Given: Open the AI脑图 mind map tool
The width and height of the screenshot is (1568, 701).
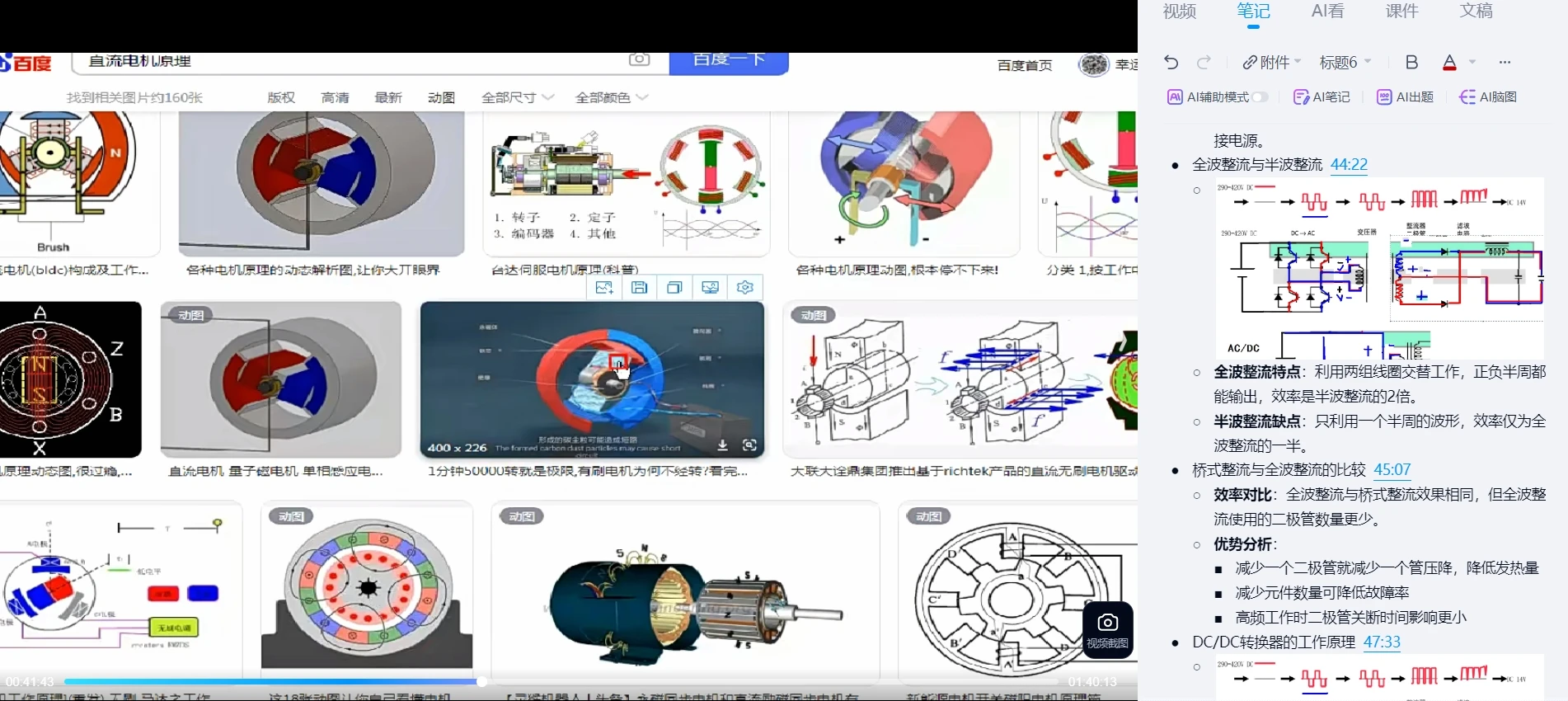Looking at the screenshot, I should click(1488, 97).
